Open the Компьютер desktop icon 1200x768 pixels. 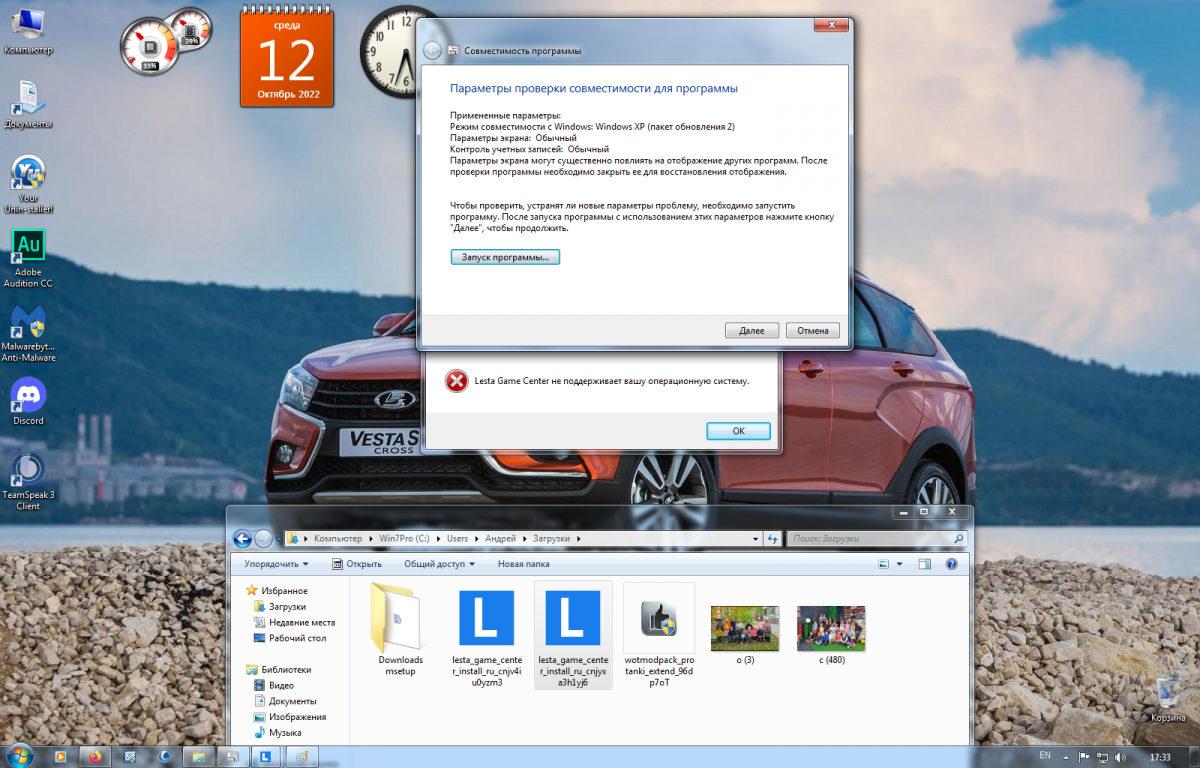[x=28, y=30]
